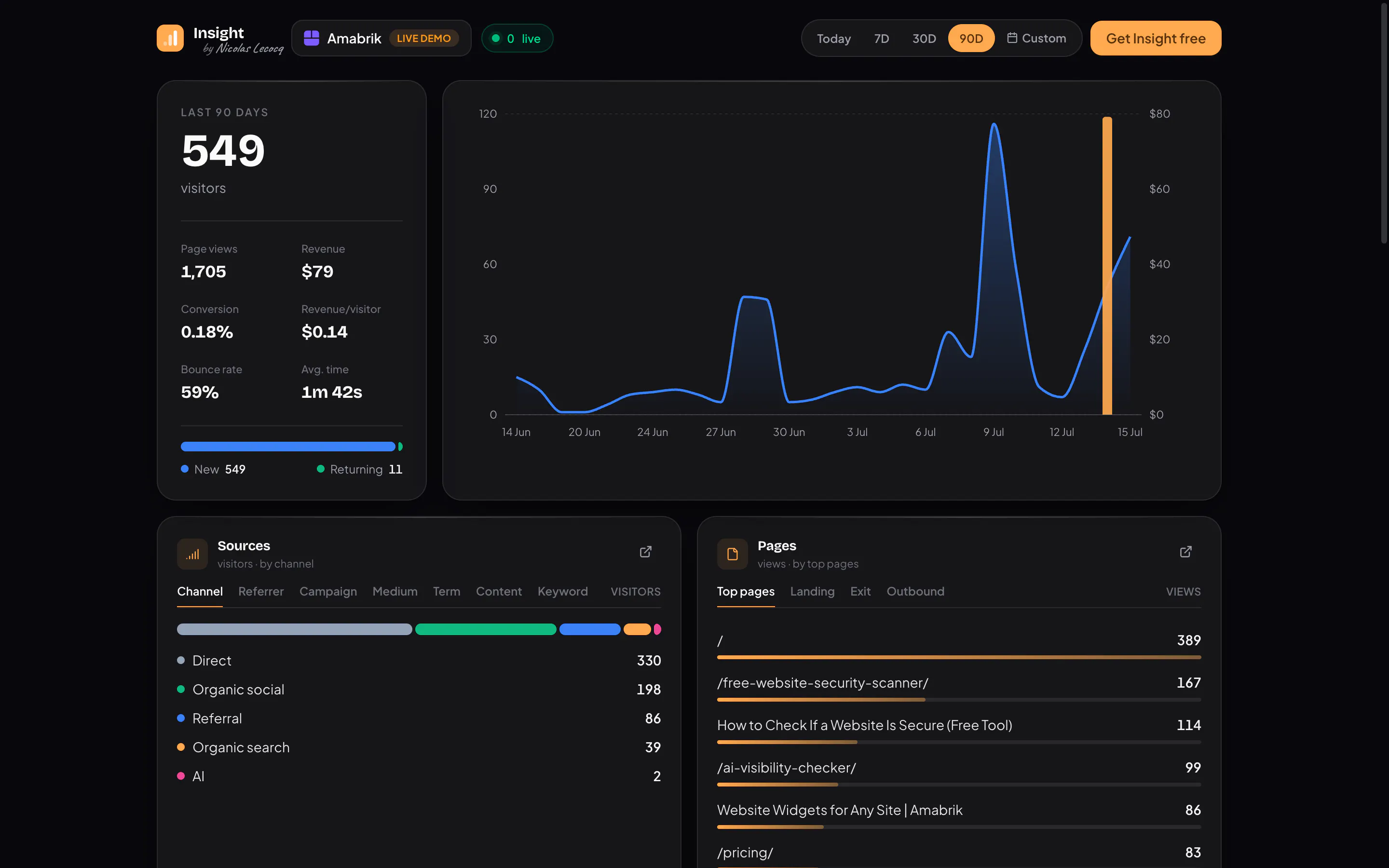This screenshot has width=1389, height=868.
Task: Select the 7D time range
Action: pyautogui.click(x=882, y=39)
